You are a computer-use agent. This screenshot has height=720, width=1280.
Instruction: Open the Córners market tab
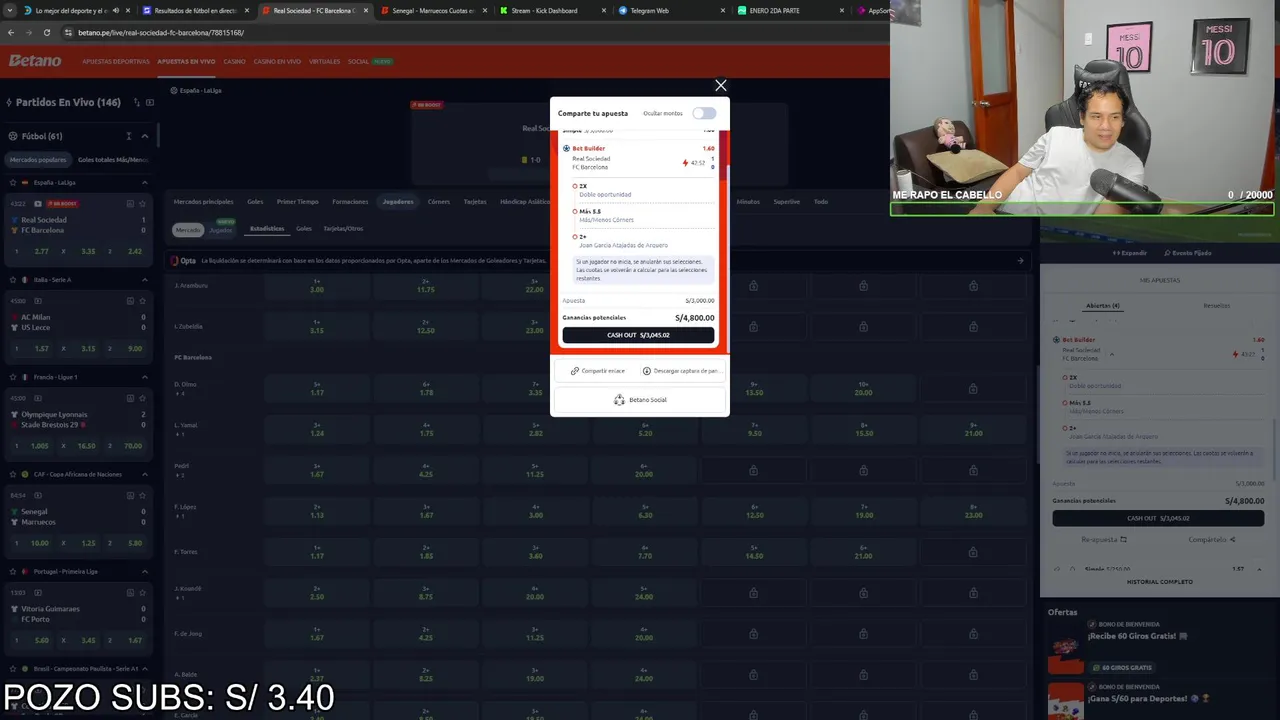click(438, 201)
